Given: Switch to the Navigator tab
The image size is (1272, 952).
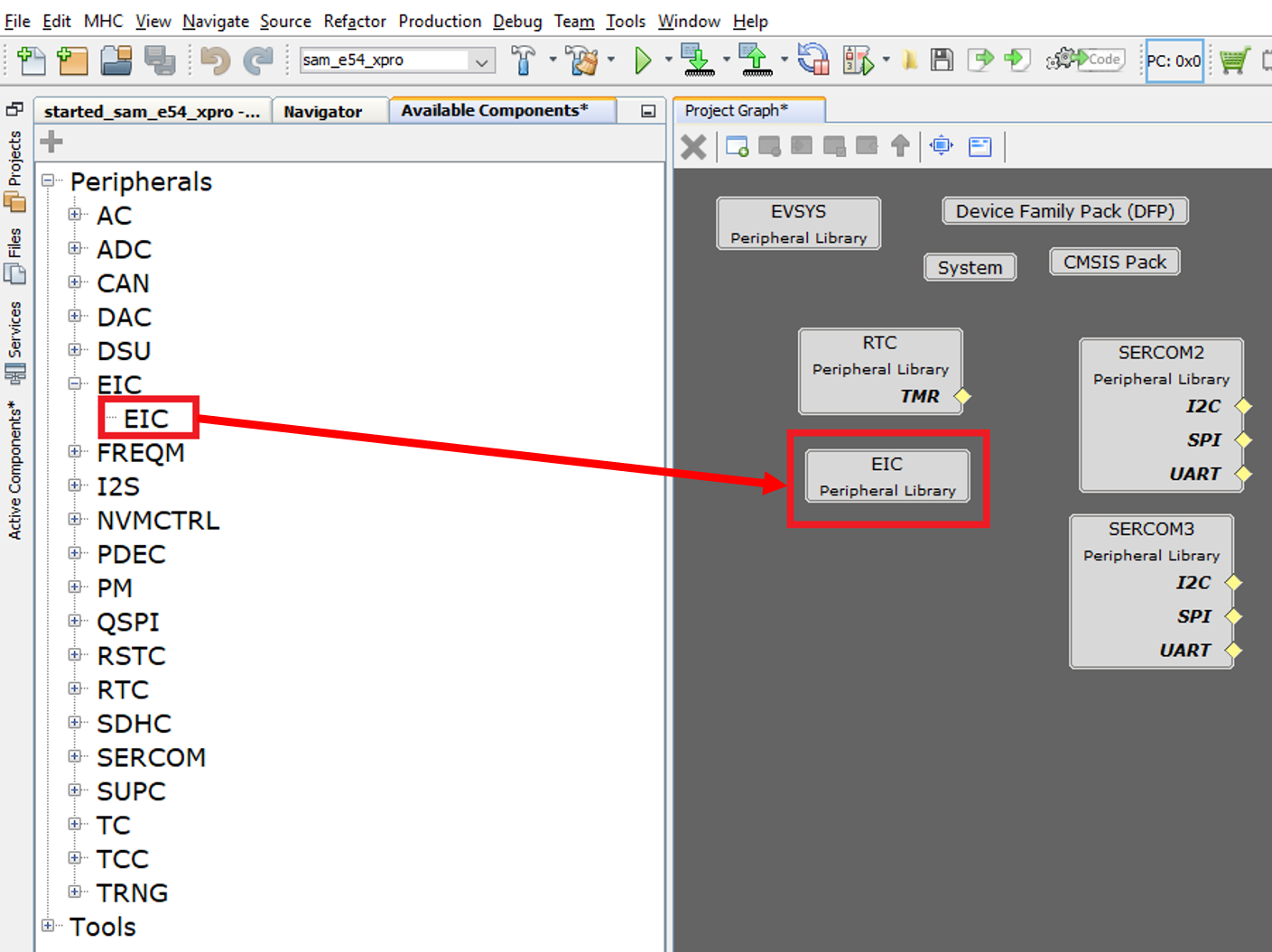Looking at the screenshot, I should point(322,111).
